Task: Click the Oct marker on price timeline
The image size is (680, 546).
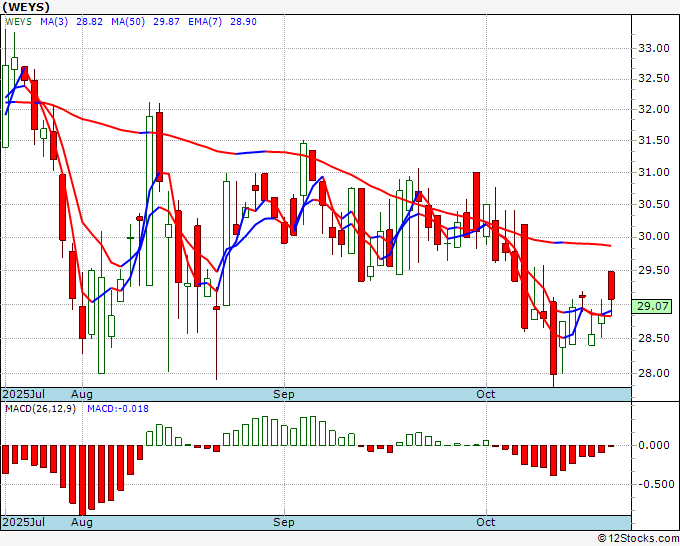Action: 485,394
